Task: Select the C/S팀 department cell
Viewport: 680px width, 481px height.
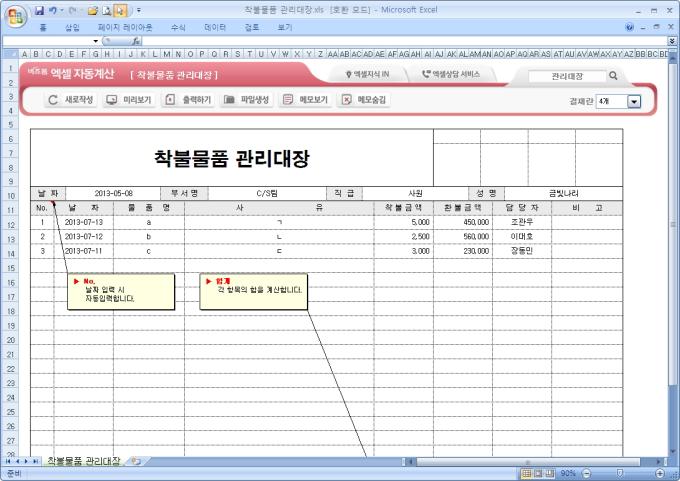Action: [267, 193]
